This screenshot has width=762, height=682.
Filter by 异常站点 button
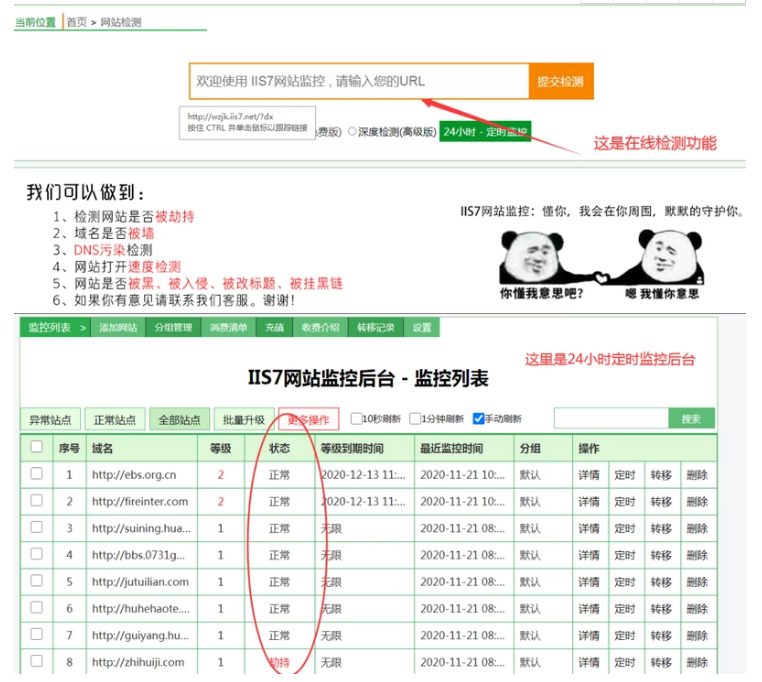[x=50, y=419]
